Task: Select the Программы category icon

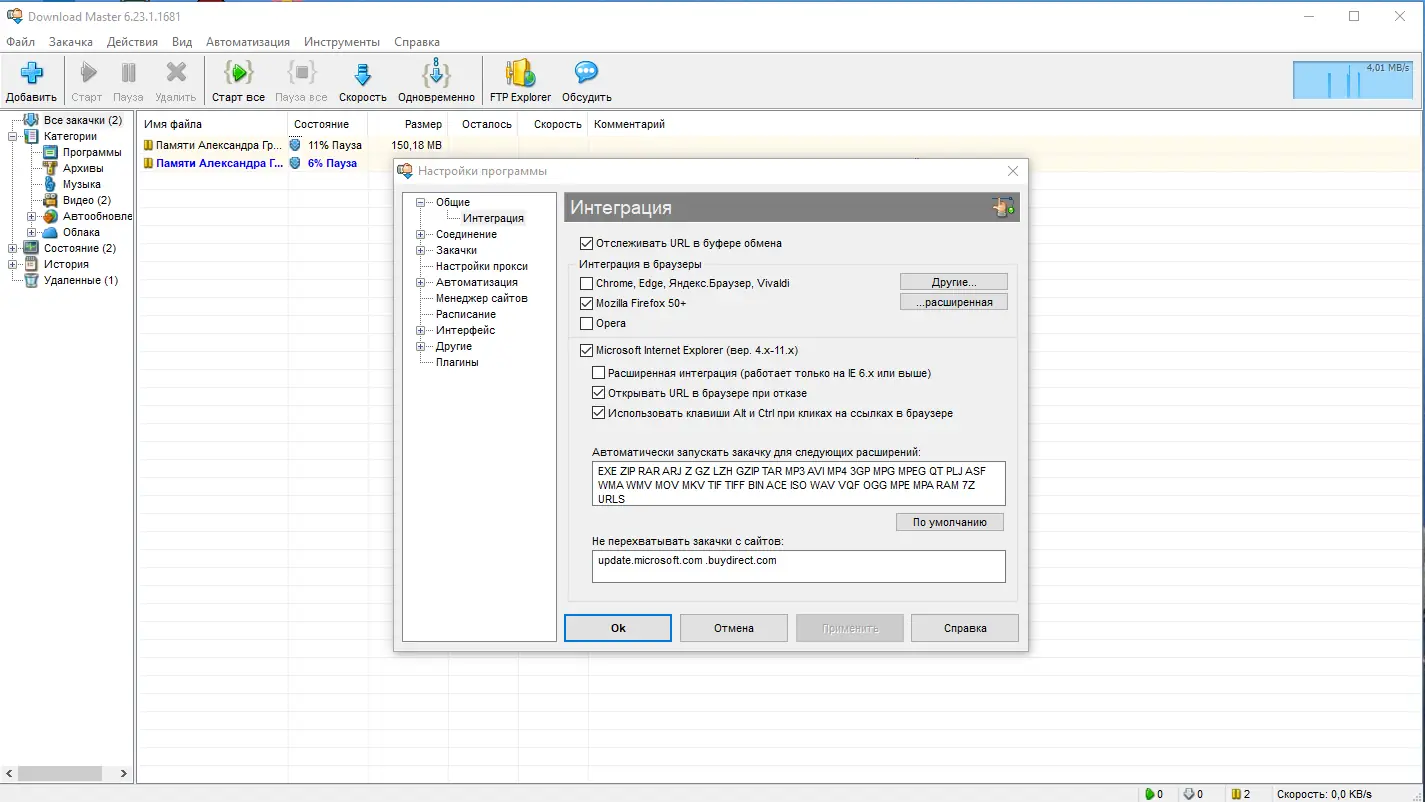Action: 50,152
